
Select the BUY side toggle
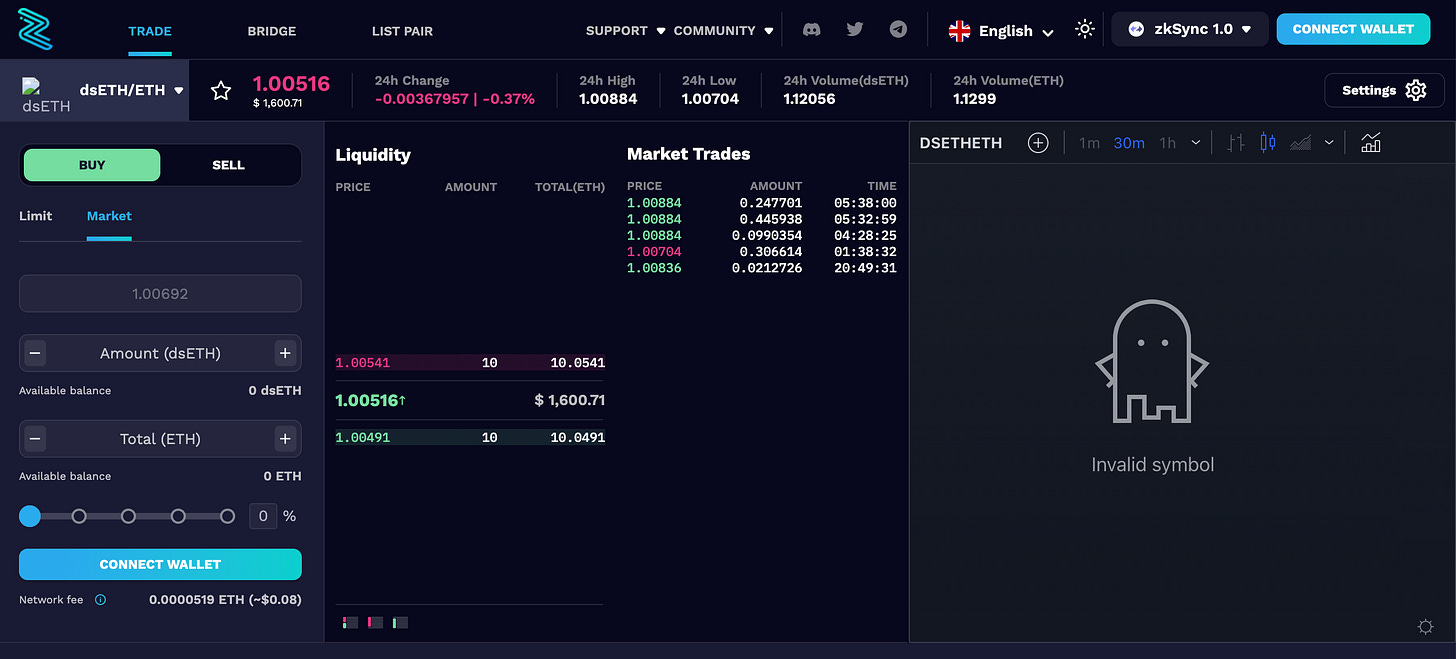pos(92,165)
